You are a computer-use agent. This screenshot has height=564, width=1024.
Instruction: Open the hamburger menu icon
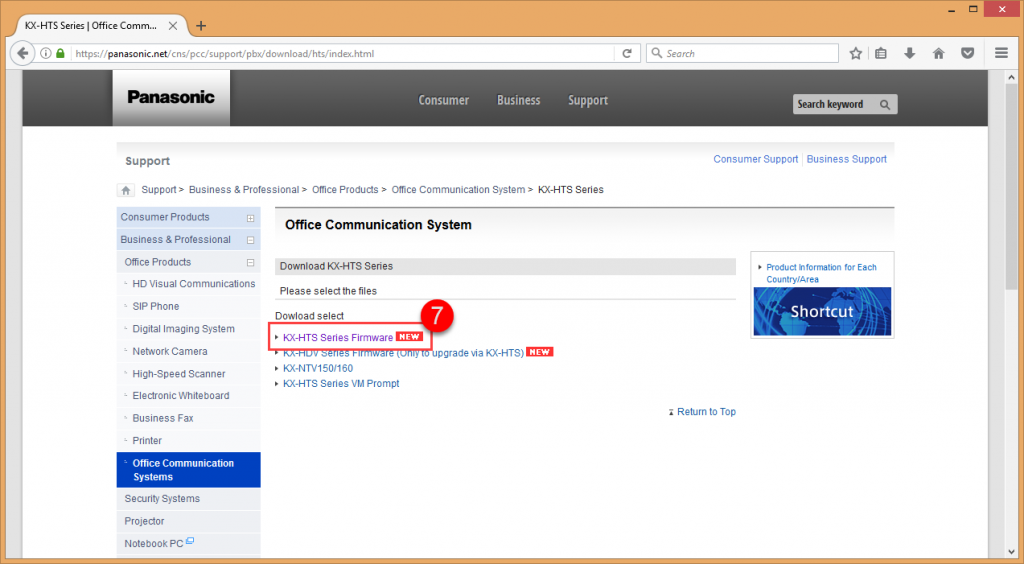click(1001, 54)
